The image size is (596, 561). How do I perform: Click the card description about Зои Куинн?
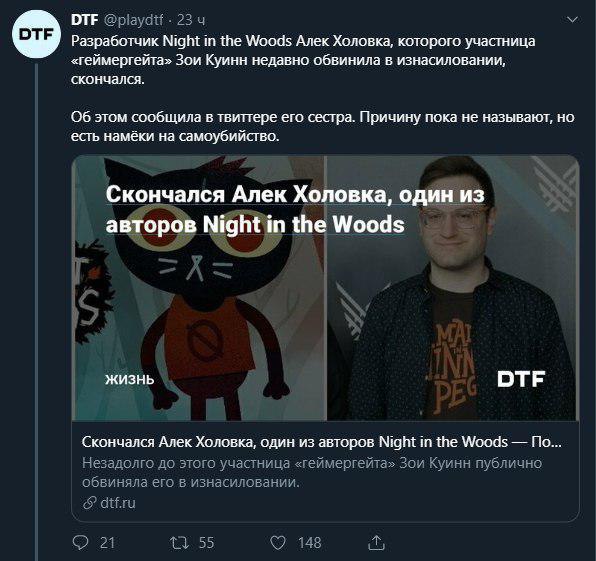point(312,473)
